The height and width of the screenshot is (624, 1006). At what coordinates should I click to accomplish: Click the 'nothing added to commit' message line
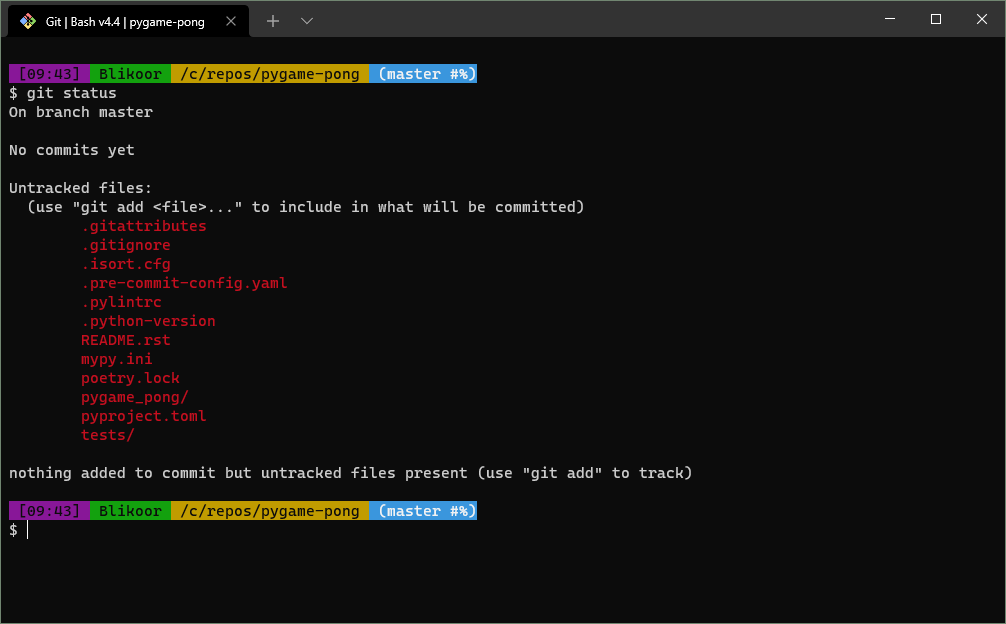point(350,473)
